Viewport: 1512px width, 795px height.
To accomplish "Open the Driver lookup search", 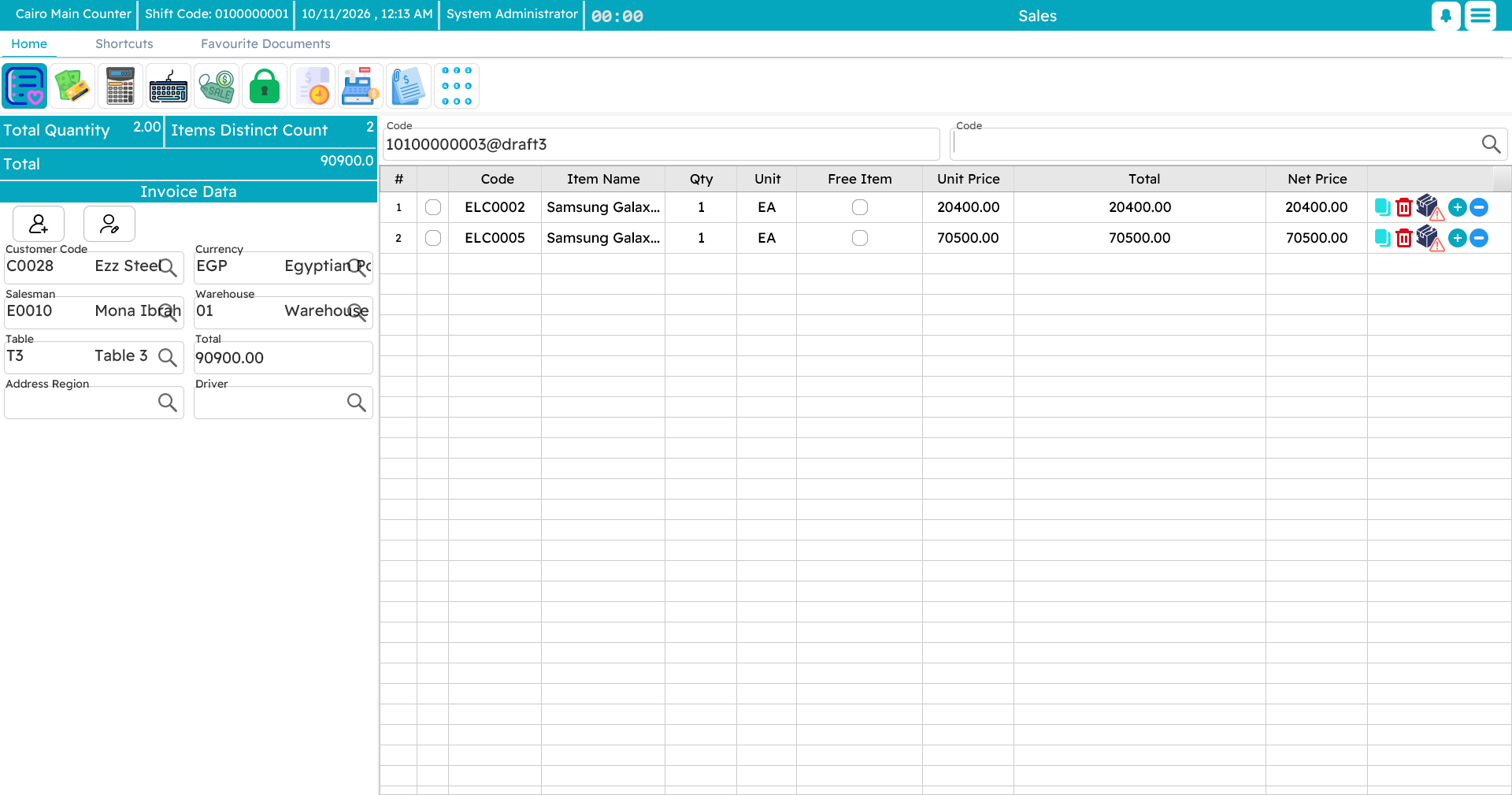I will (357, 403).
